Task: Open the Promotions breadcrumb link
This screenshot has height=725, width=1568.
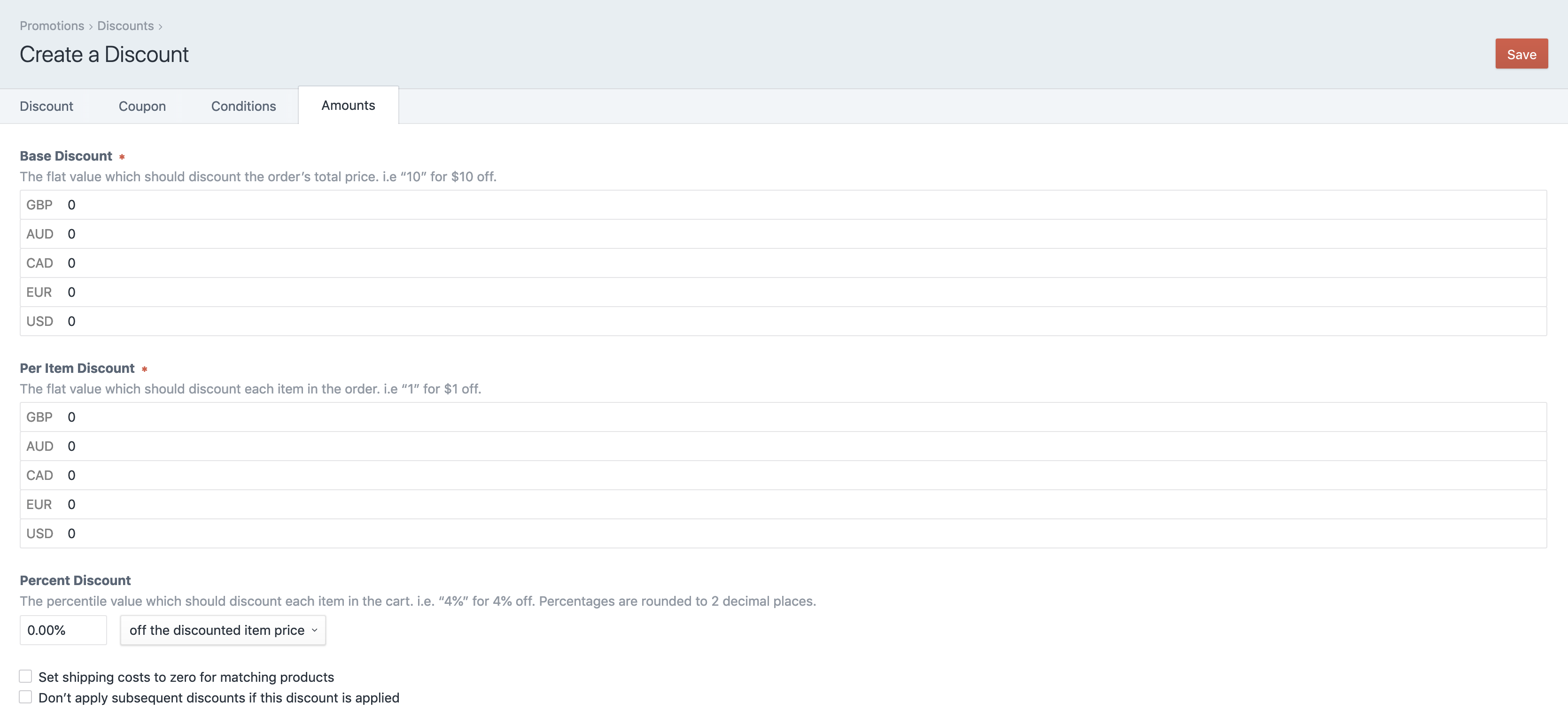Action: click(x=52, y=25)
